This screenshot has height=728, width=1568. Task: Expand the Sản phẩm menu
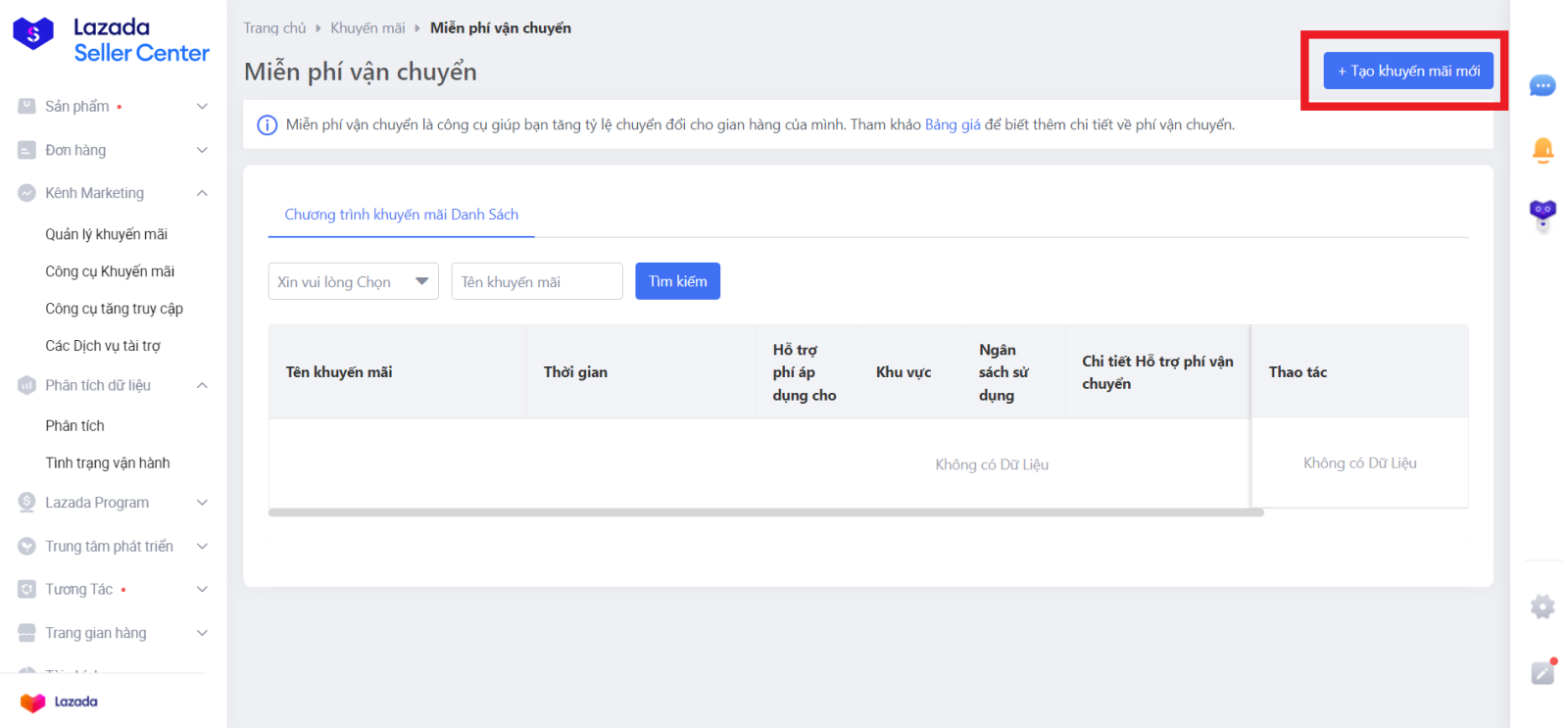113,107
